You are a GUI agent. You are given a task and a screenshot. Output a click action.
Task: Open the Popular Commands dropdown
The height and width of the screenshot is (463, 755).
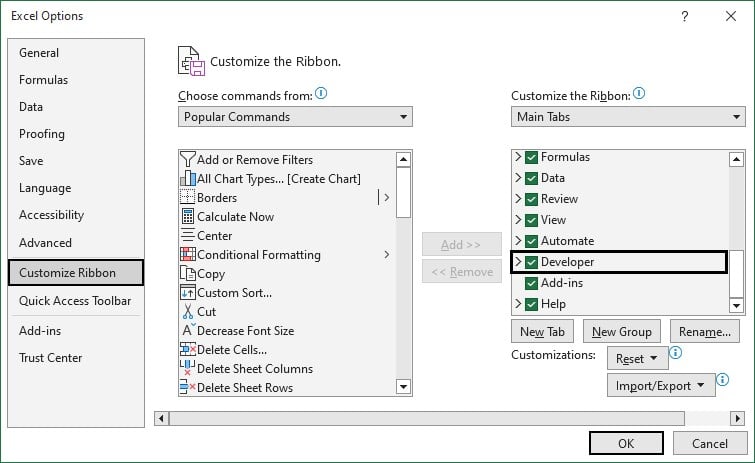click(x=295, y=116)
